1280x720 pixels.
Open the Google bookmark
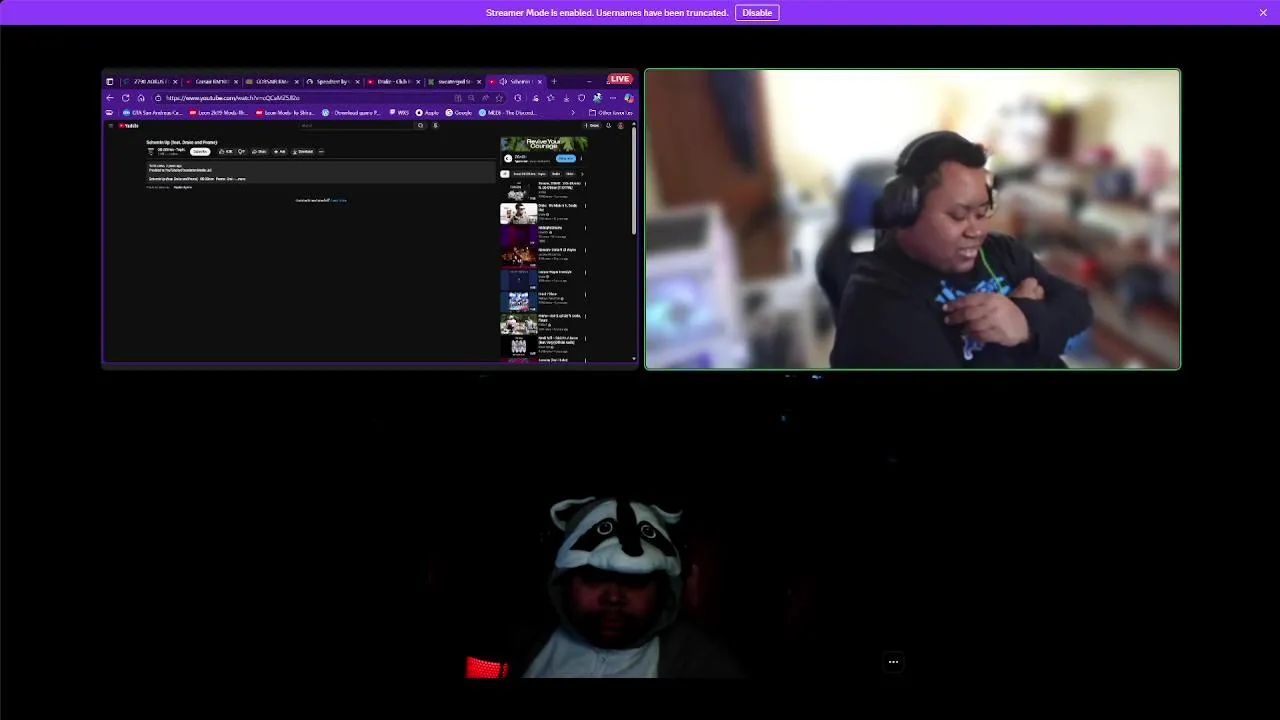pos(459,113)
